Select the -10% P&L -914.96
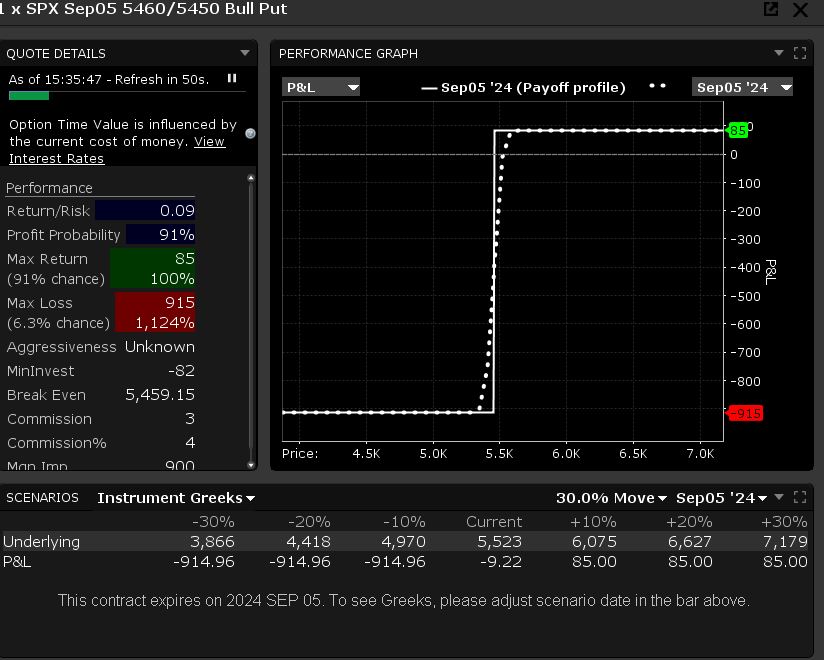The width and height of the screenshot is (824, 660). [x=395, y=562]
